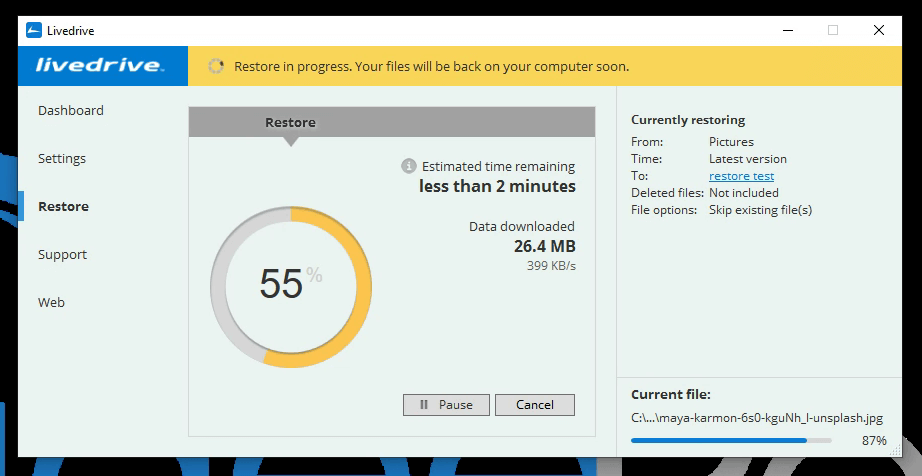Cancel the ongoing restore

pyautogui.click(x=535, y=405)
